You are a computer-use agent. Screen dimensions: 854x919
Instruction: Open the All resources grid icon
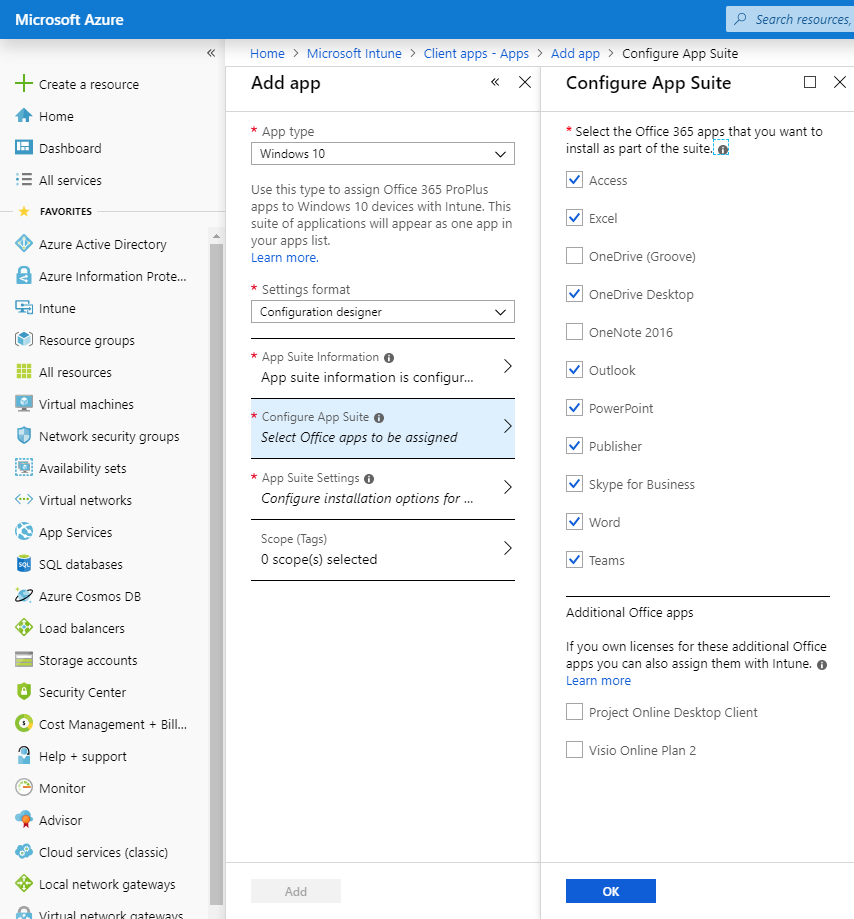(x=24, y=372)
